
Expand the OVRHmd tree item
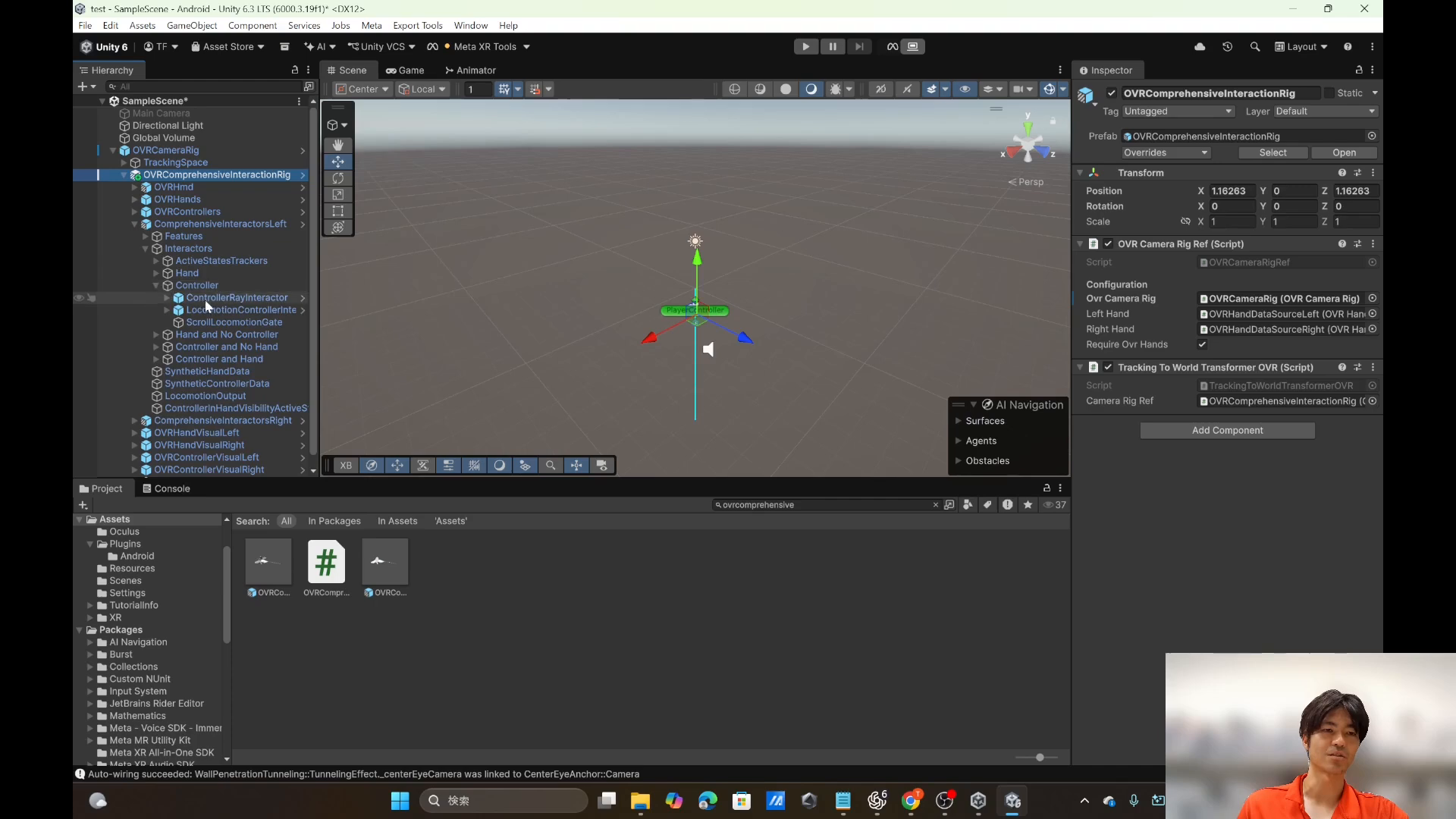[x=135, y=187]
